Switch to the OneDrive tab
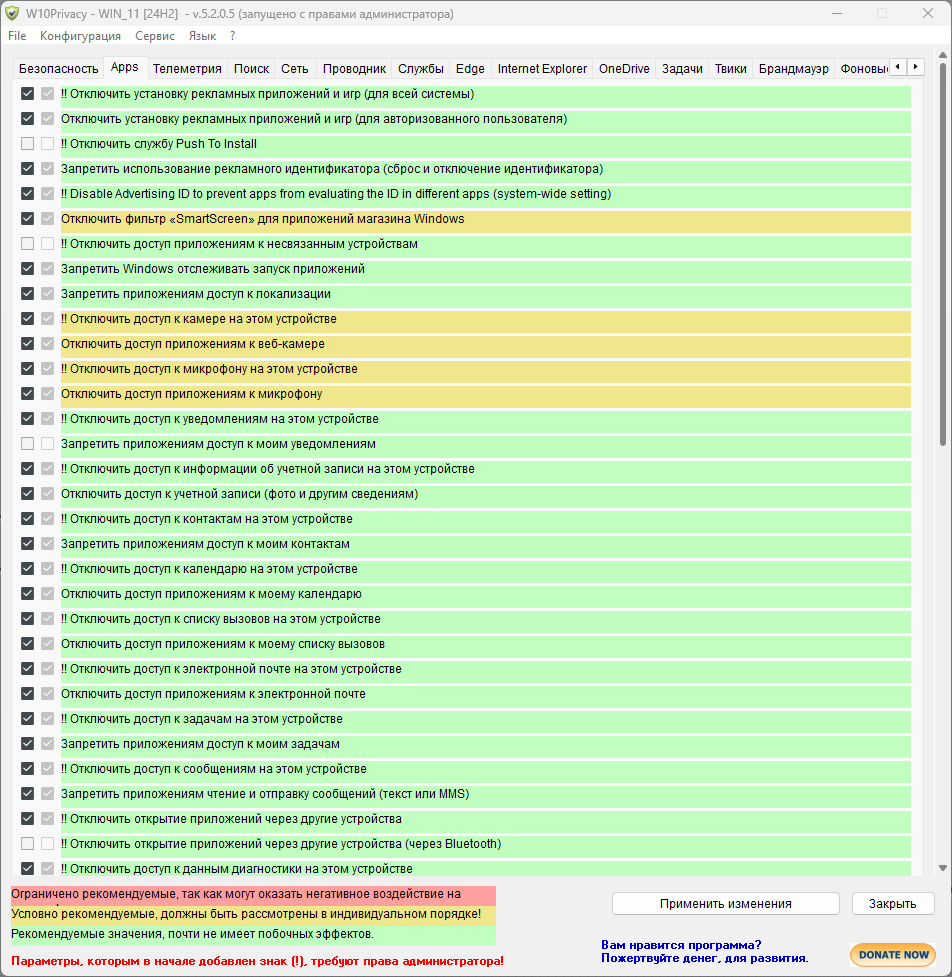 coord(624,69)
